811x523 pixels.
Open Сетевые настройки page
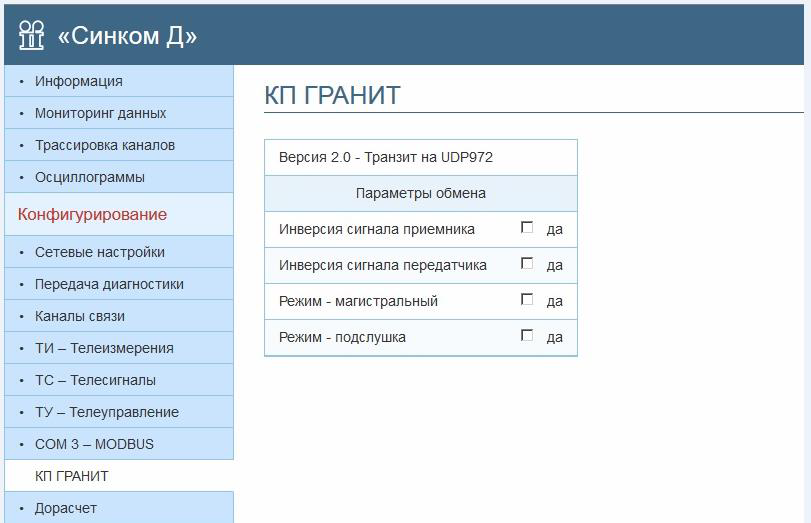pyautogui.click(x=99, y=252)
